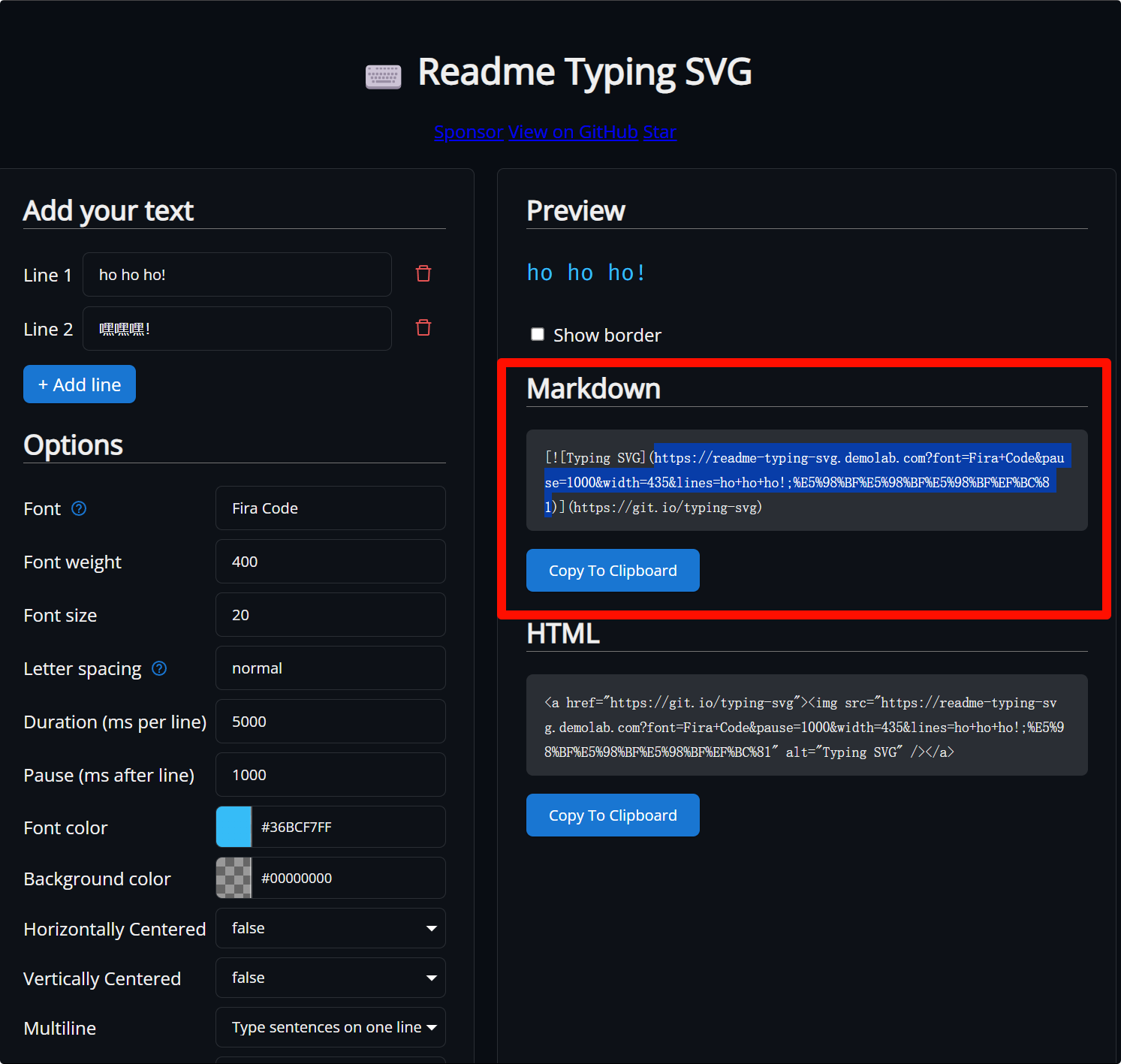Image resolution: width=1121 pixels, height=1064 pixels.
Task: Open the Multiline mode dropdown
Action: 330,1027
